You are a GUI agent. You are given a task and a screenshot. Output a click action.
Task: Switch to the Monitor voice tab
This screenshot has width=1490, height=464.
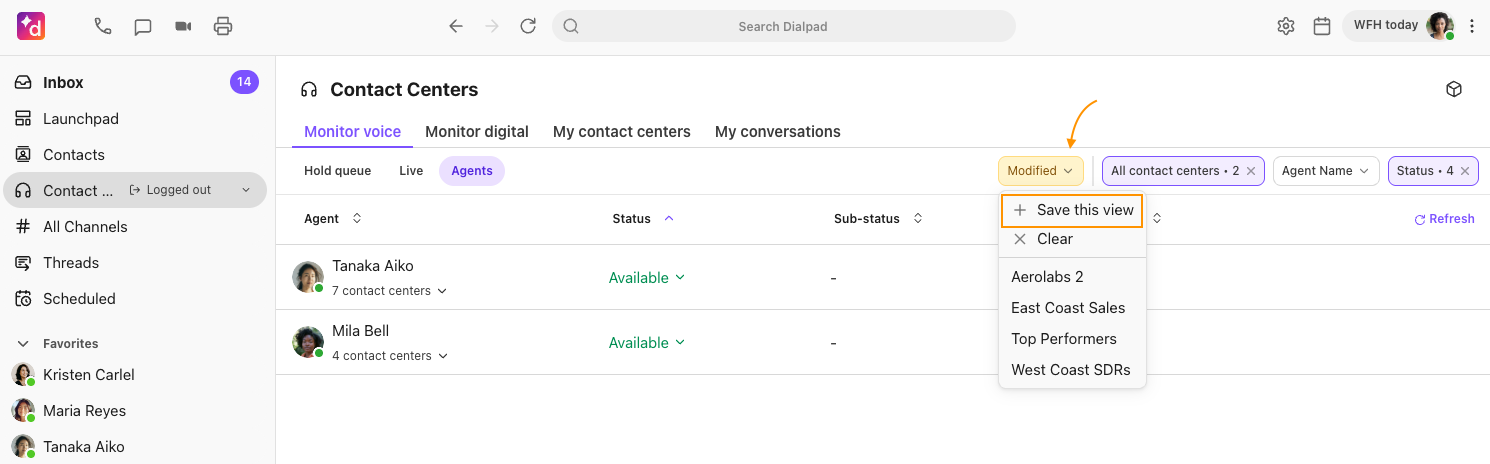(x=352, y=132)
